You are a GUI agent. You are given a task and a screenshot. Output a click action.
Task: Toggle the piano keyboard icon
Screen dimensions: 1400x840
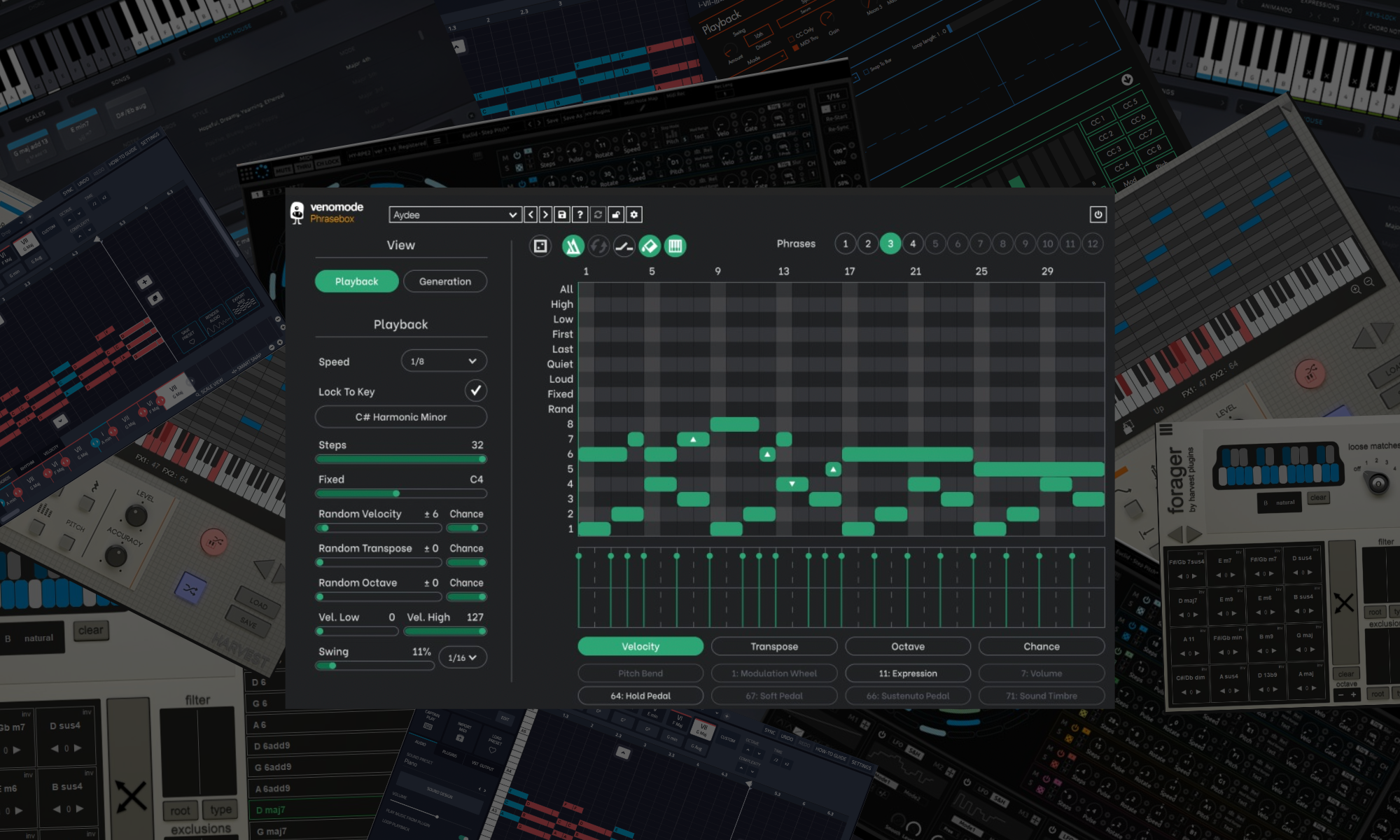675,246
